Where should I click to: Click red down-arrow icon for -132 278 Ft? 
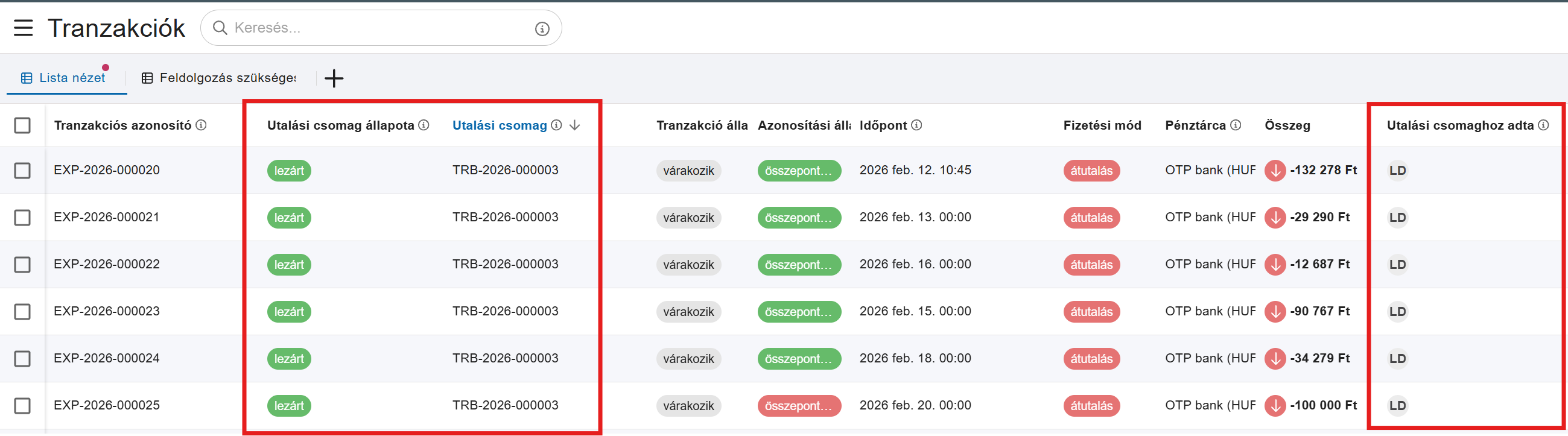pos(1275,171)
